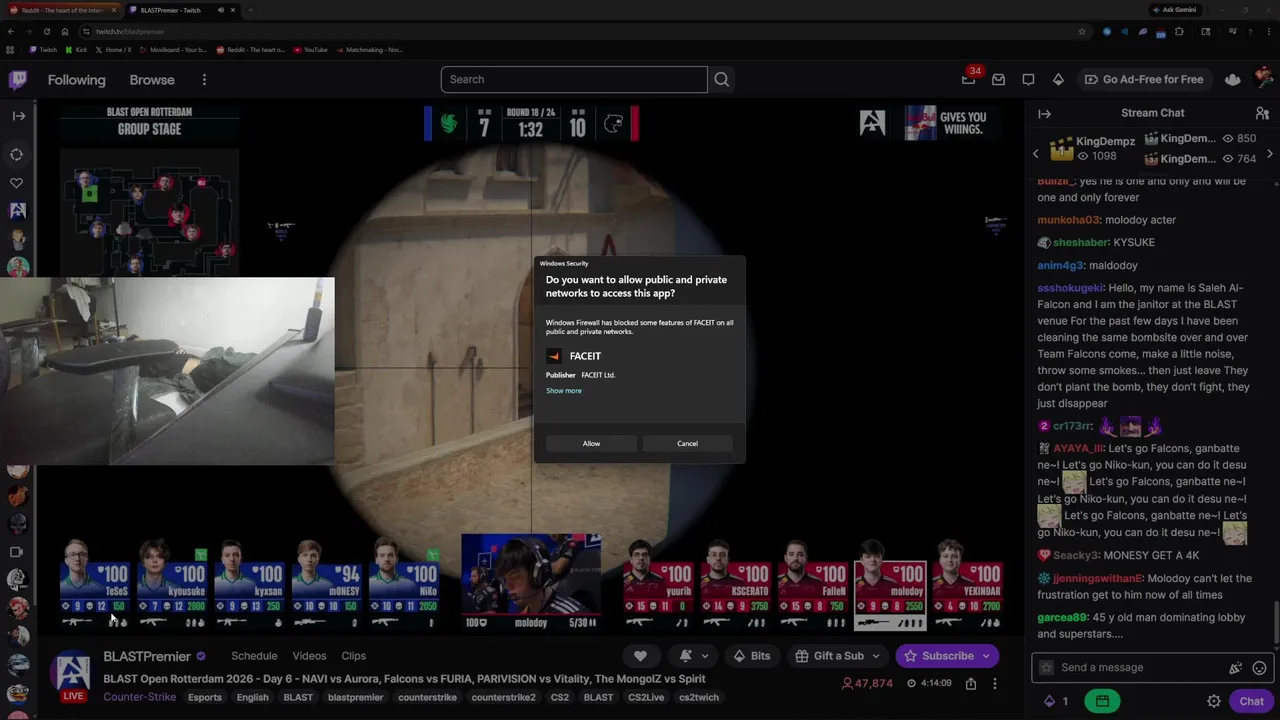Click the heart followed-channels icon in sidebar

pos(17,183)
